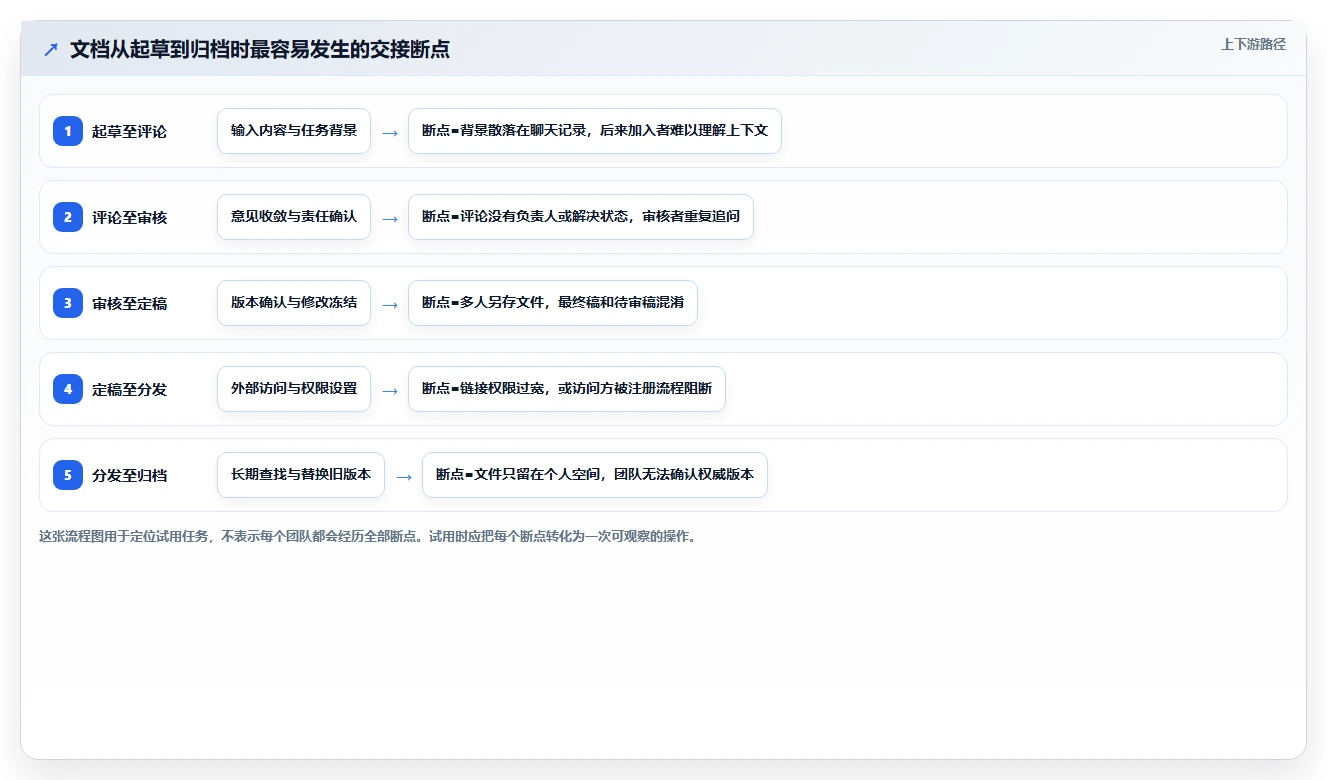Select the 长期查找与替换旧版本 box
The height and width of the screenshot is (780, 1327).
(x=301, y=475)
